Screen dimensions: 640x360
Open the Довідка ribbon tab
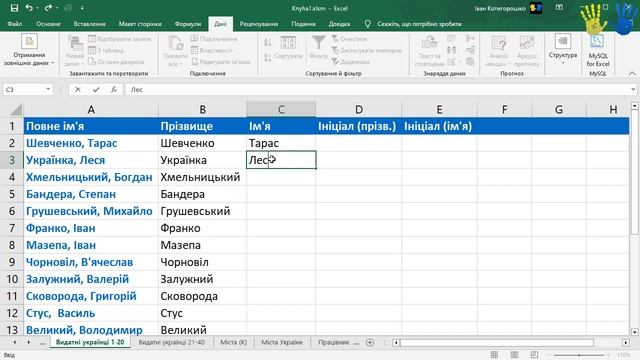pos(339,24)
